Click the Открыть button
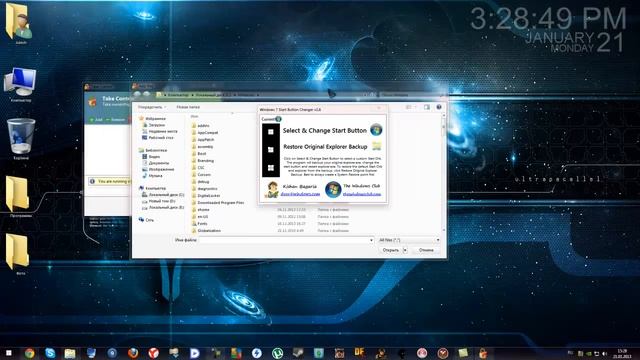This screenshot has width=640, height=360. (x=390, y=250)
